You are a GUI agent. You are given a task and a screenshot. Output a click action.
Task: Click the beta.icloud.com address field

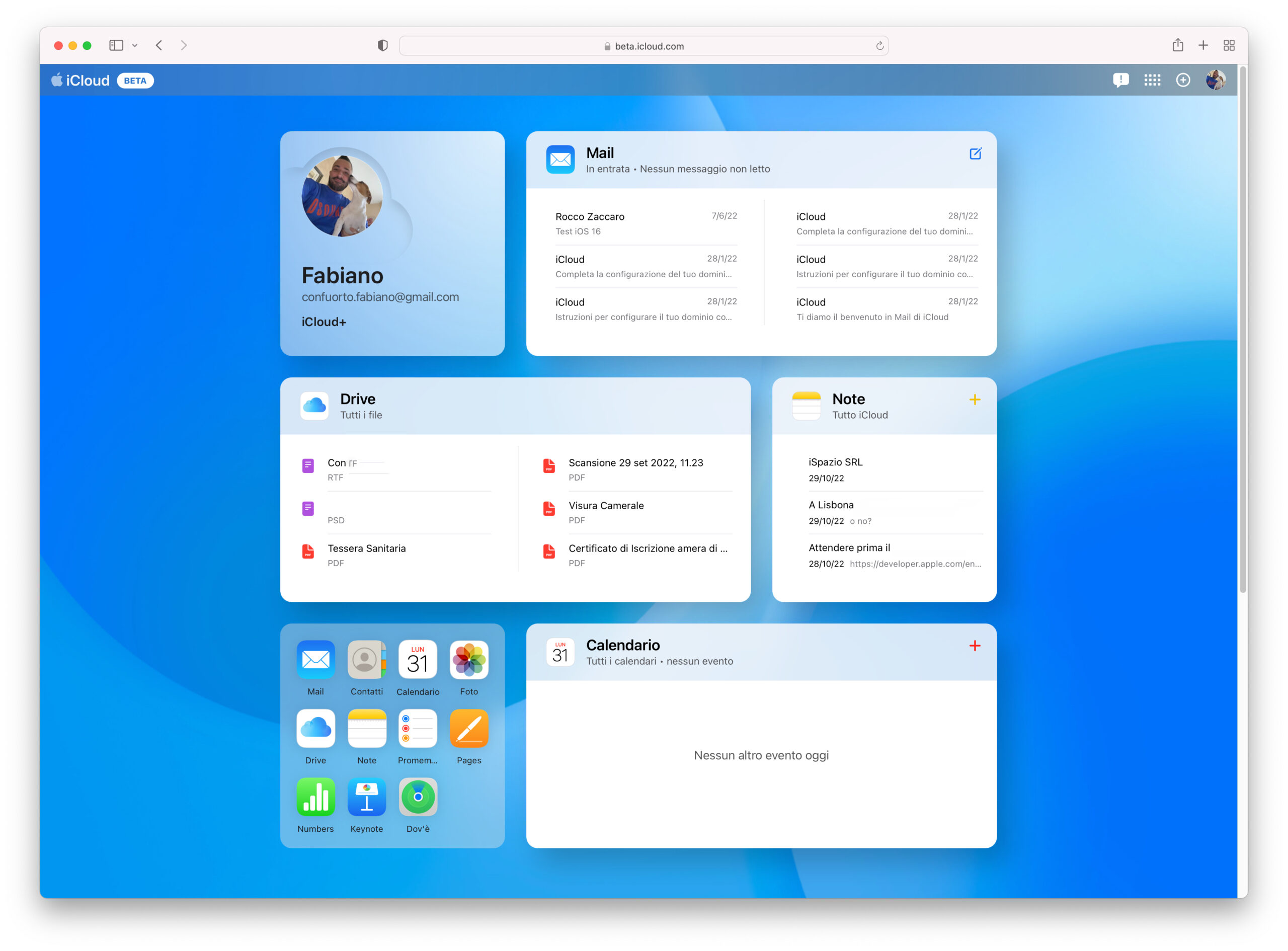(x=643, y=46)
